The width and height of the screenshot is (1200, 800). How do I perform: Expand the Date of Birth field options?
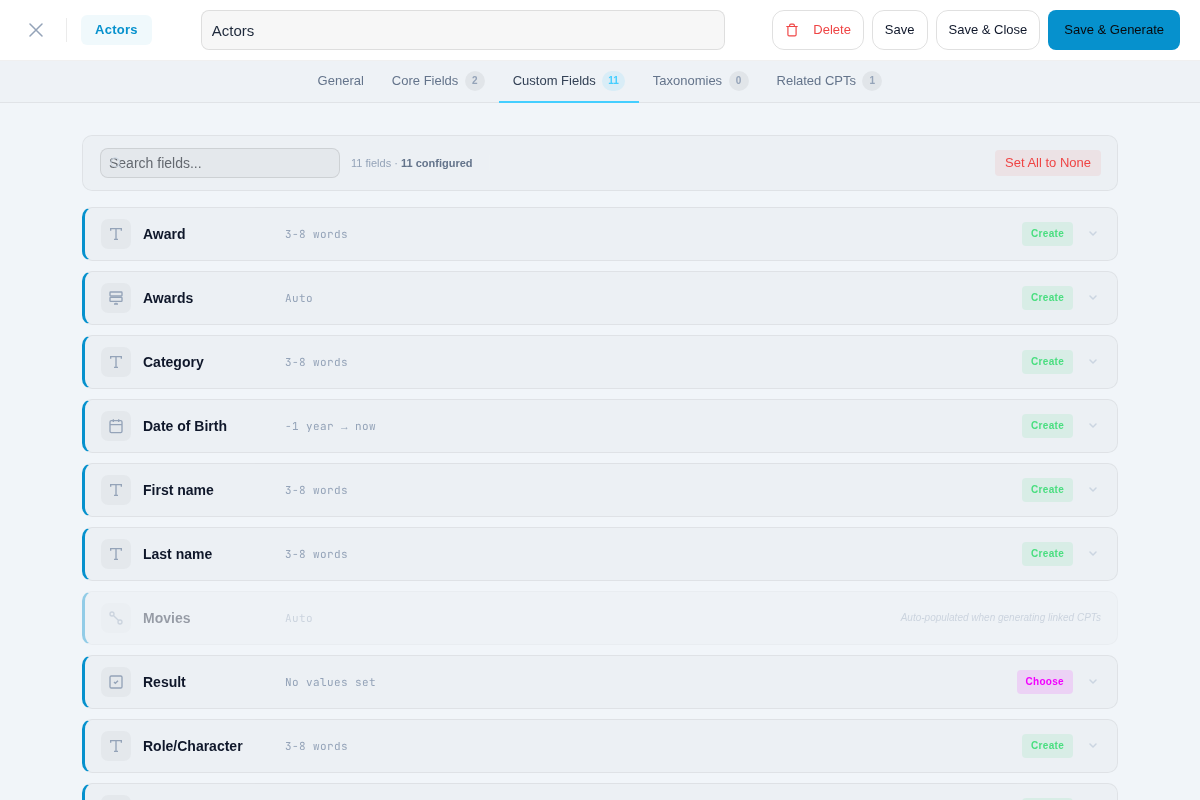coord(1093,426)
